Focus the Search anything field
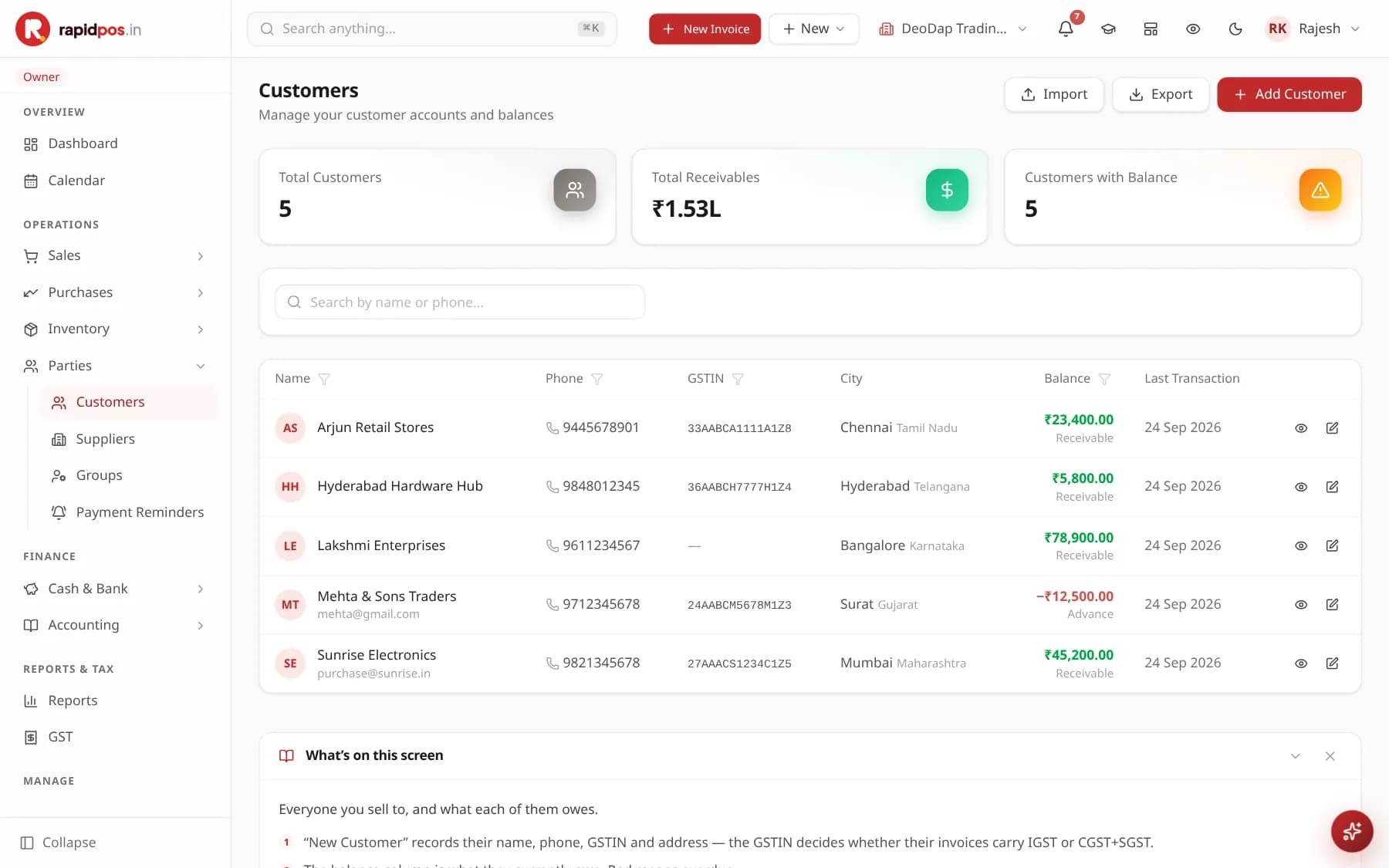Viewport: 1389px width, 868px height. coord(432,29)
